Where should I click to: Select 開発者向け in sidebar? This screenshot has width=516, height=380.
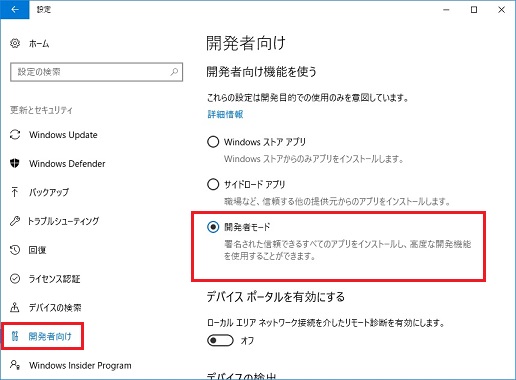pyautogui.click(x=50, y=336)
